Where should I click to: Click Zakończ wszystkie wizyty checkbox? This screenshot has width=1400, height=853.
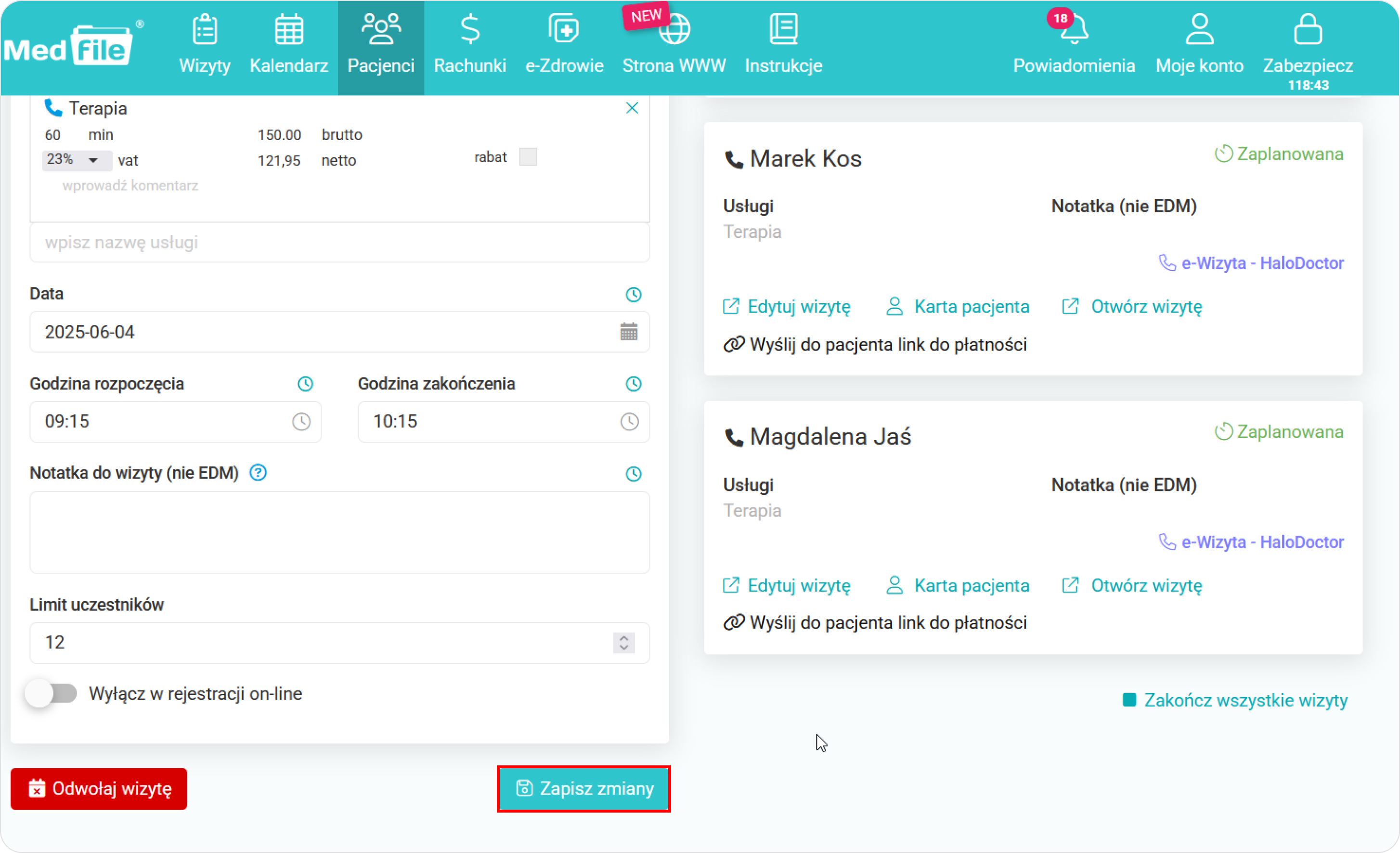1129,700
